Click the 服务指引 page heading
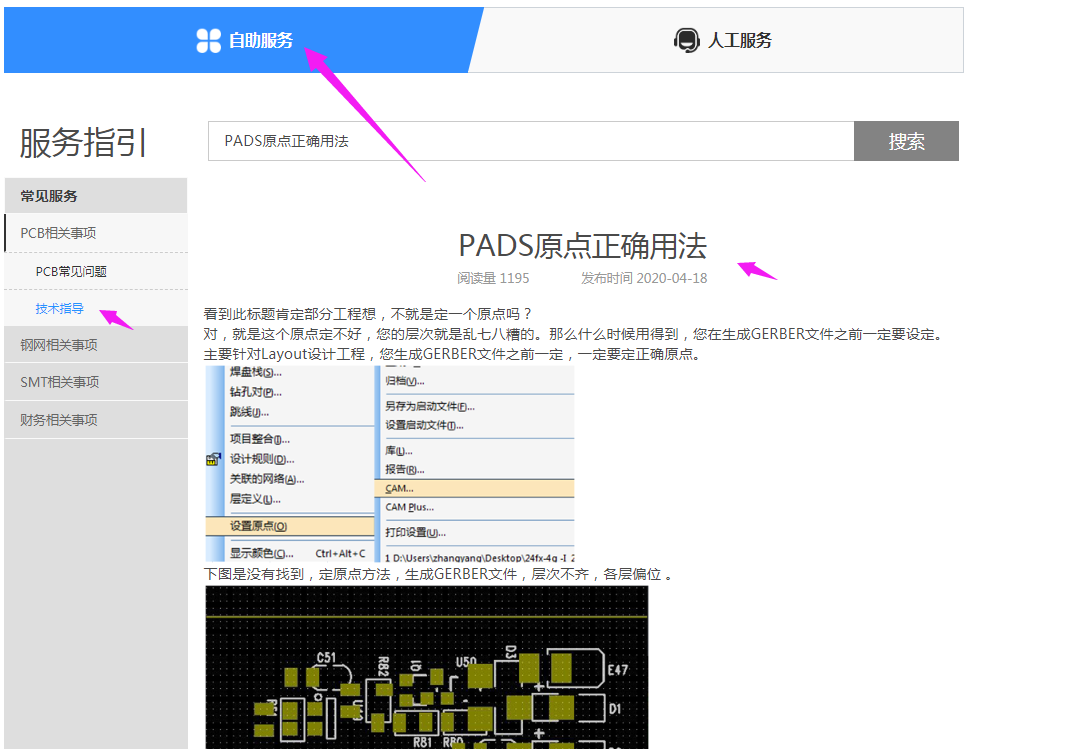Screen dimensions: 1077x749 [83, 143]
